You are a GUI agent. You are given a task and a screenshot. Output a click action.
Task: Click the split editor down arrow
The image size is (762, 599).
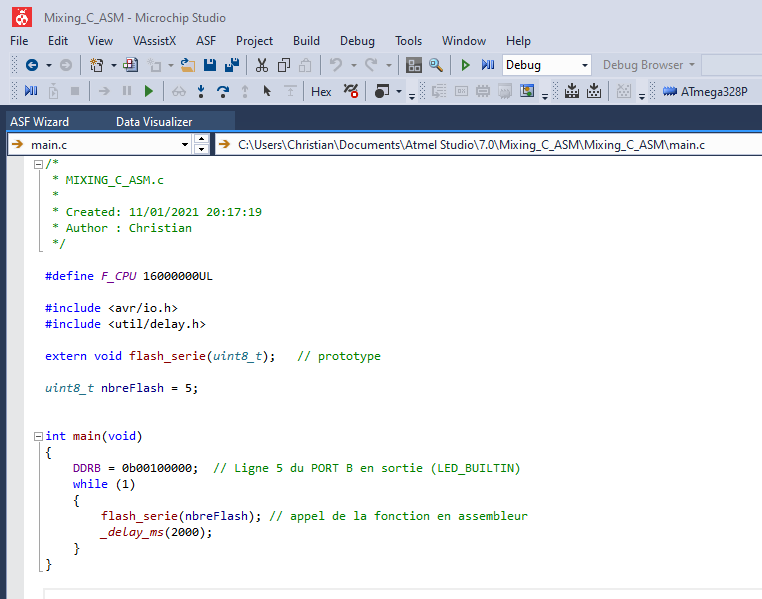click(x=201, y=149)
